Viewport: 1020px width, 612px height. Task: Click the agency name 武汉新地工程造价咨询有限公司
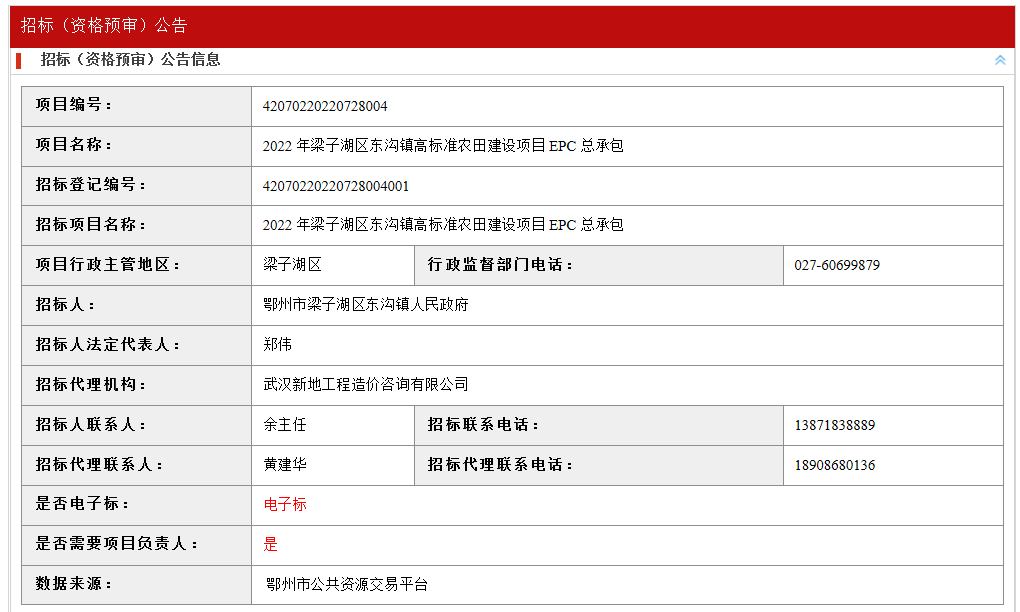[366, 385]
